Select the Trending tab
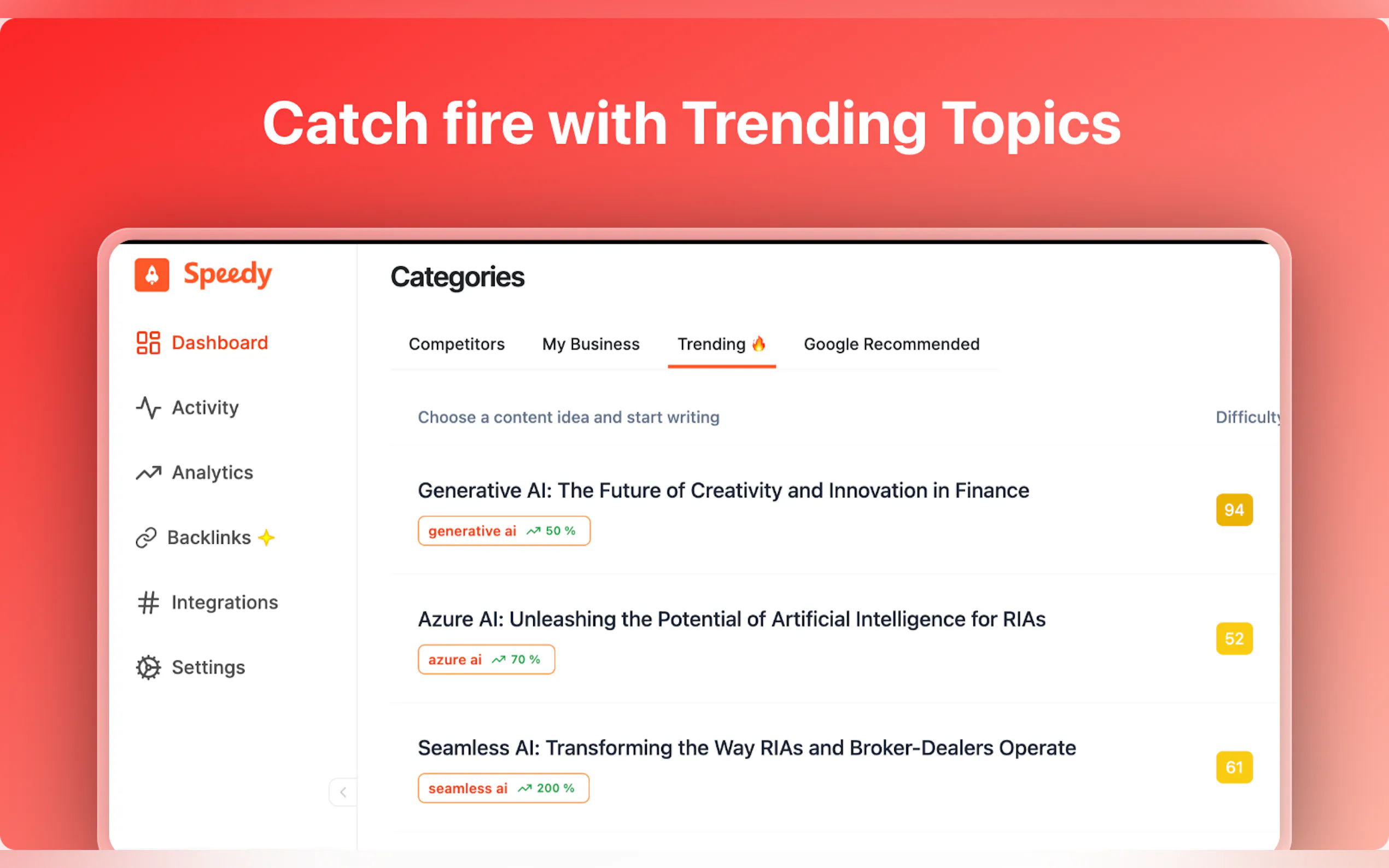Screen dimensions: 1389x868 tap(721, 344)
